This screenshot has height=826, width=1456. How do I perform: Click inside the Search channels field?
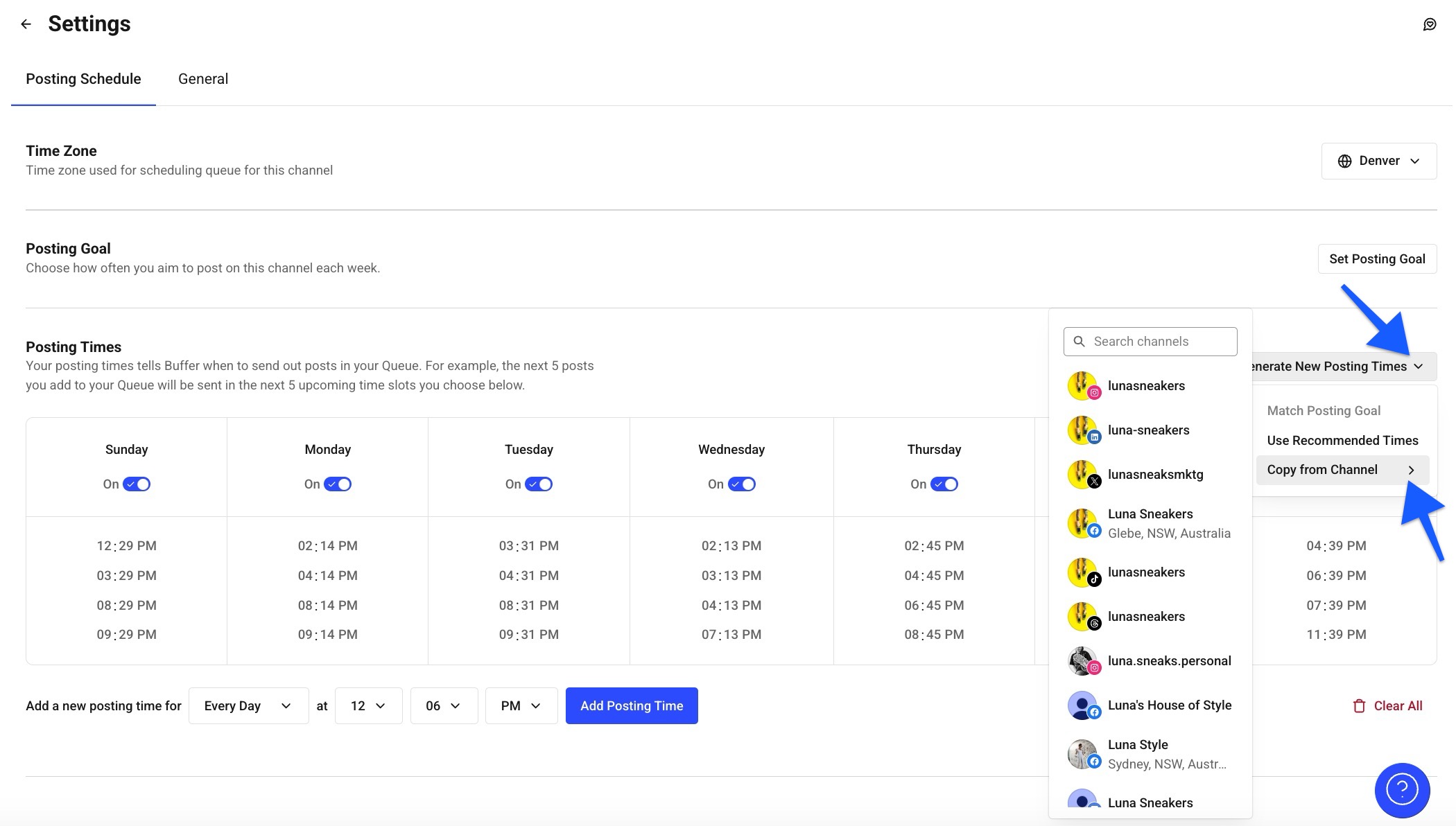pos(1150,341)
